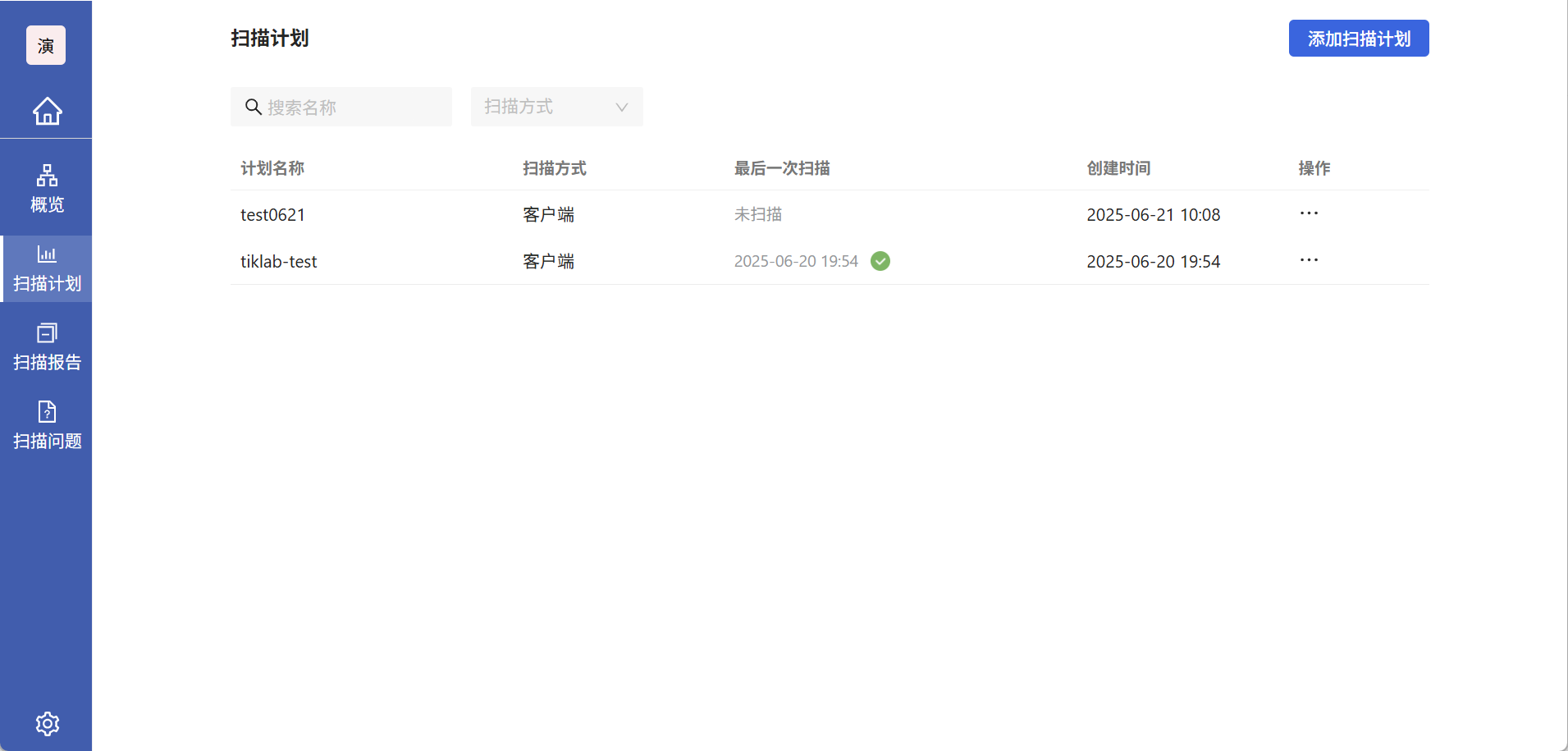This screenshot has width=1568, height=751.
Task: Click the 未扫描 status text
Action: tap(758, 214)
